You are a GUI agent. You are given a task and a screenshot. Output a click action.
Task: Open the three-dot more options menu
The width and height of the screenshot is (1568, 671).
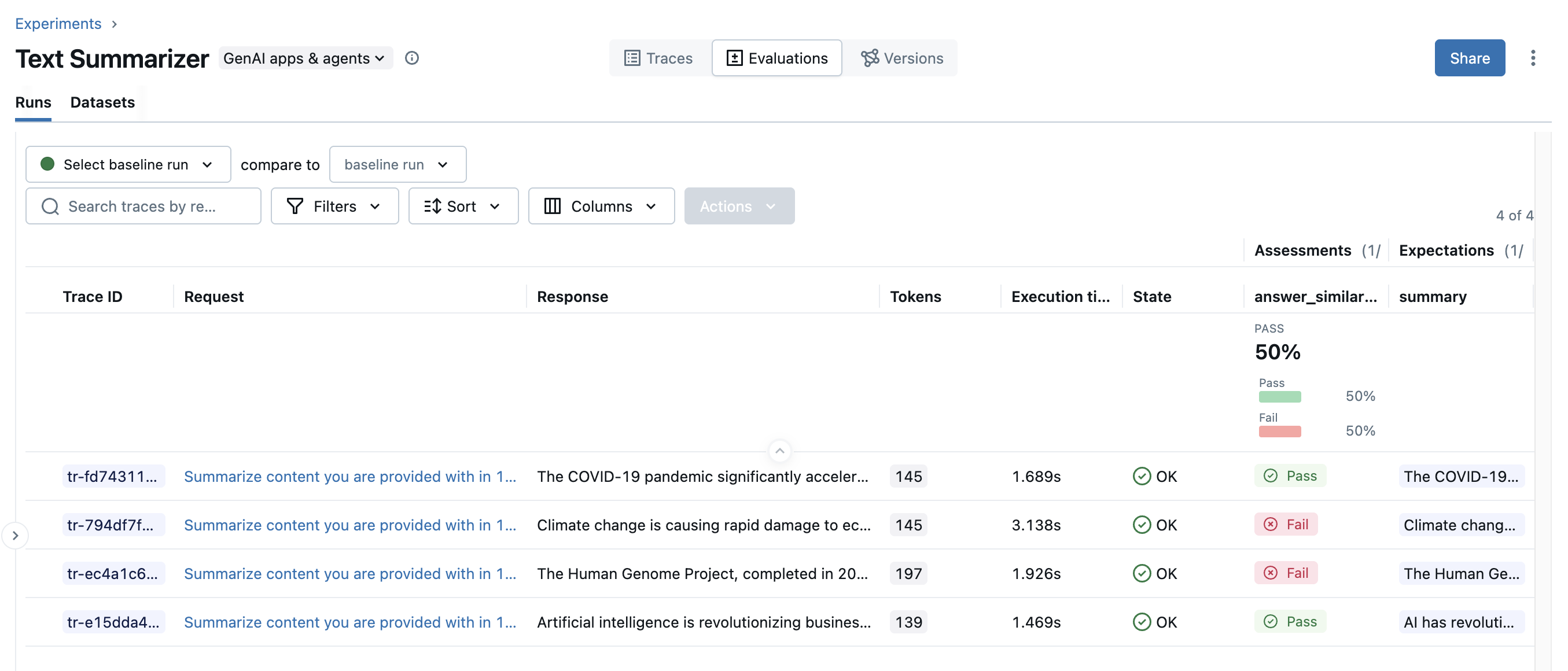tap(1533, 58)
